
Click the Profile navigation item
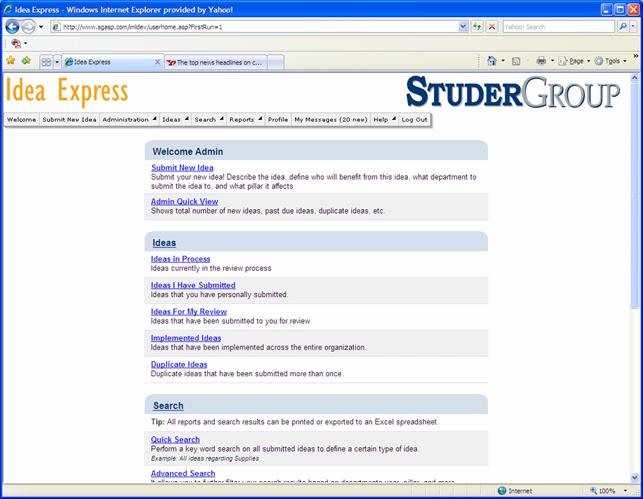278,120
